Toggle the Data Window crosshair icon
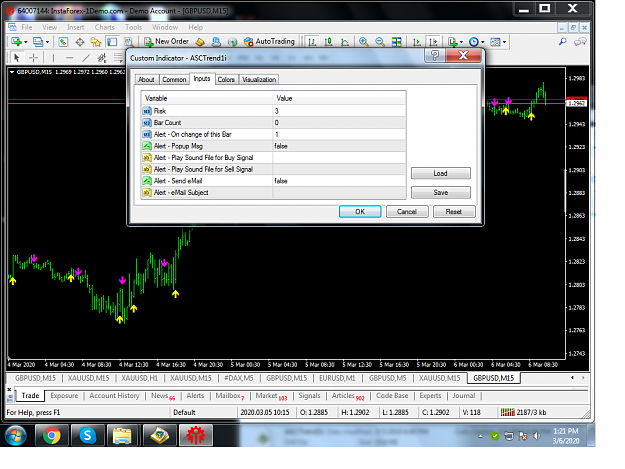Image resolution: width=625 pixels, height=469 pixels. tap(80, 41)
